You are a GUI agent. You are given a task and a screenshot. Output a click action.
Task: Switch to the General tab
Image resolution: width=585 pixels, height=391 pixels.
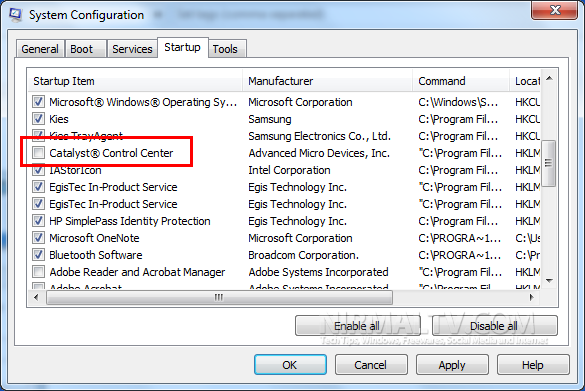click(x=40, y=49)
